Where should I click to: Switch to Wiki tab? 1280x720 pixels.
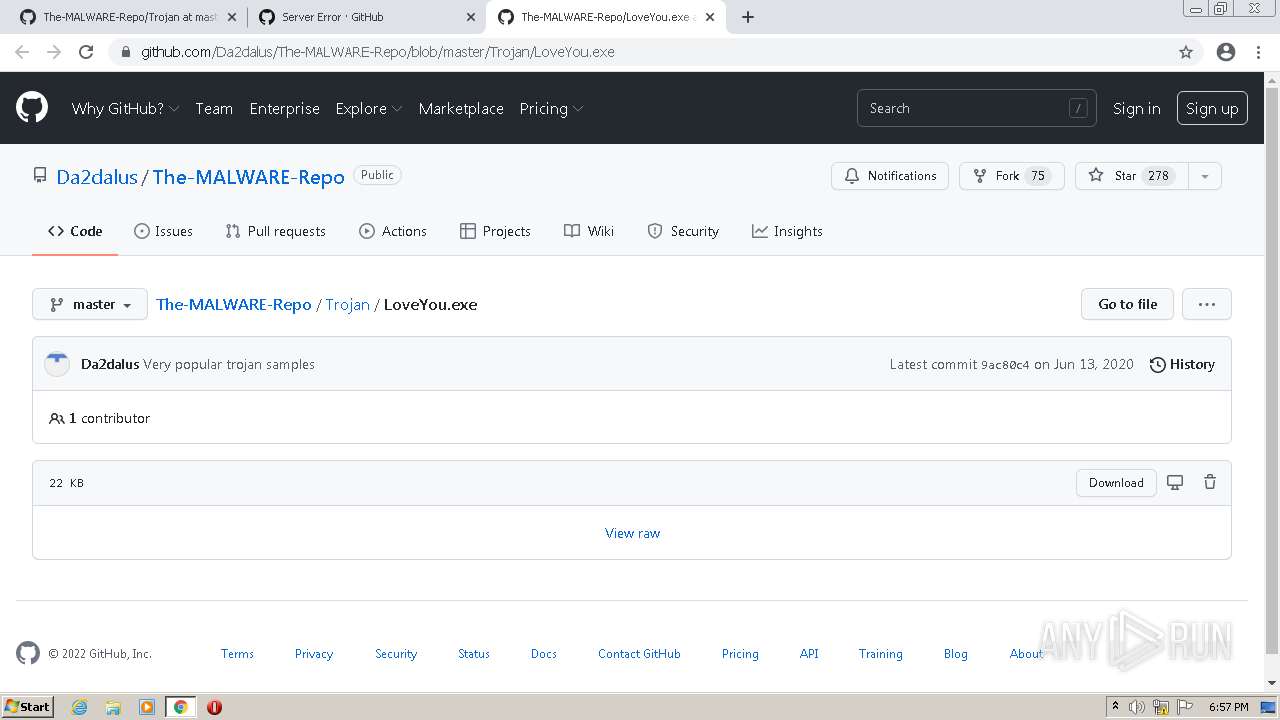[x=589, y=231]
